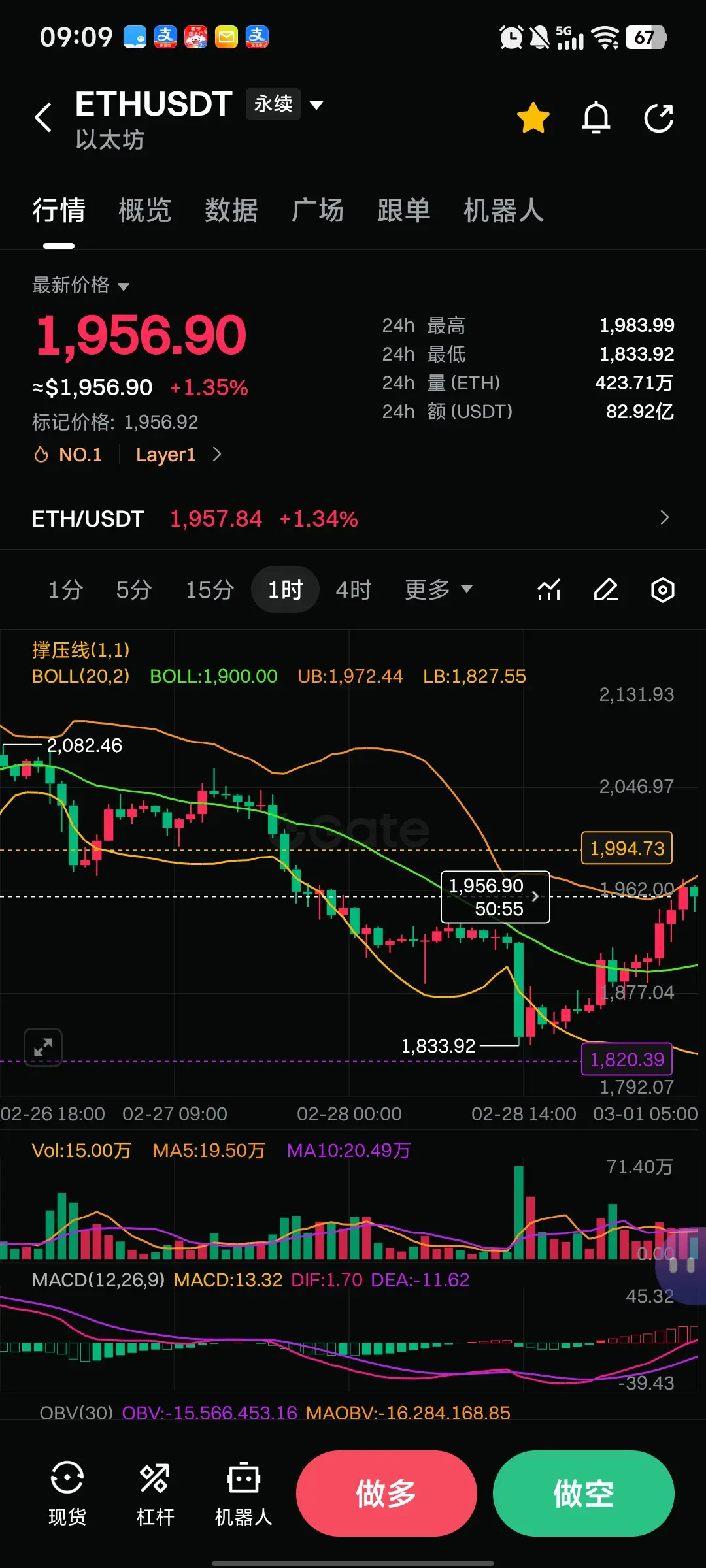Select the 4时 timeframe
The image size is (706, 1568).
[x=353, y=589]
